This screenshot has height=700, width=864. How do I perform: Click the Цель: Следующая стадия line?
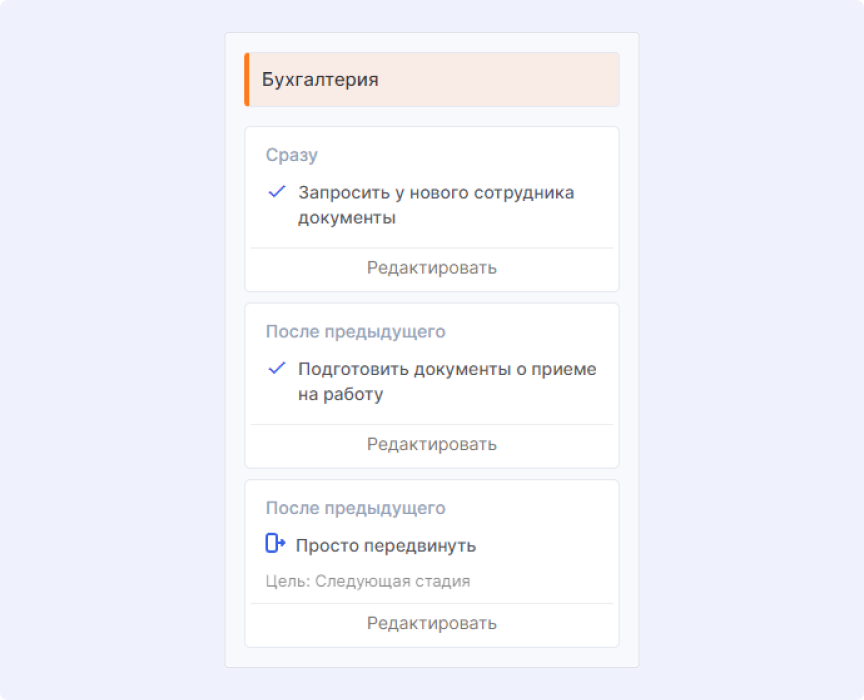click(368, 581)
